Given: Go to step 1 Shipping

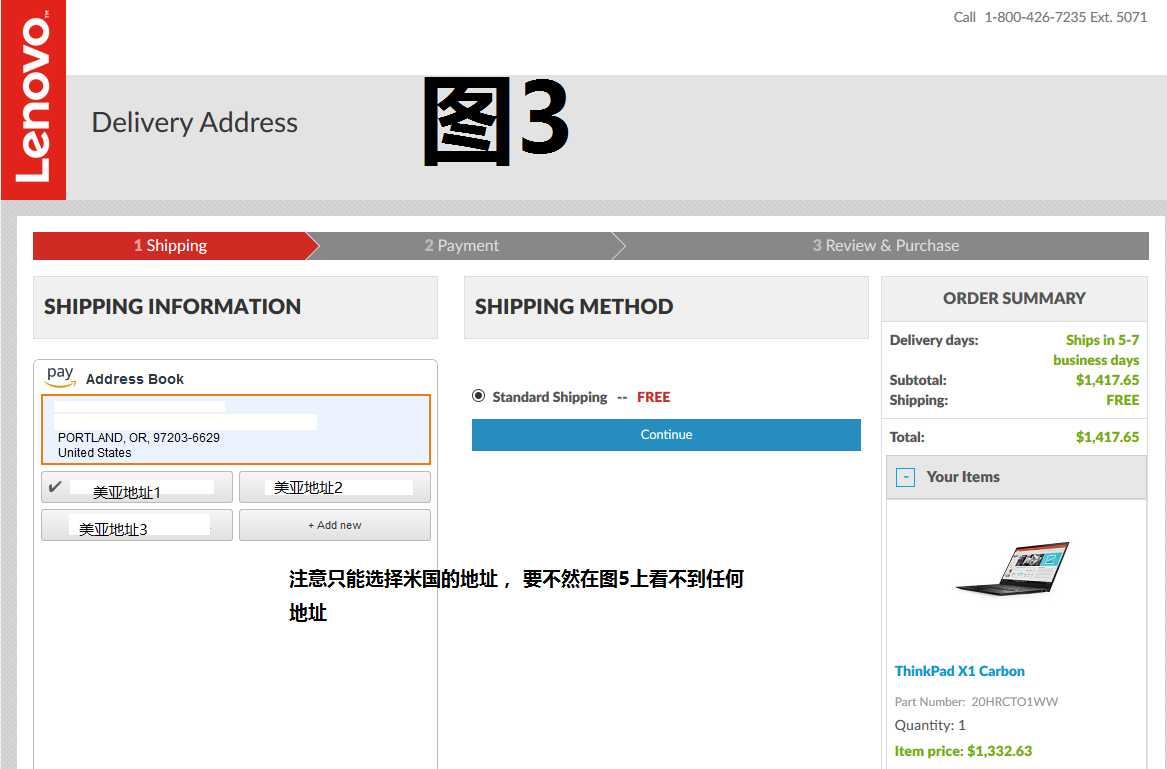Looking at the screenshot, I should [x=170, y=246].
